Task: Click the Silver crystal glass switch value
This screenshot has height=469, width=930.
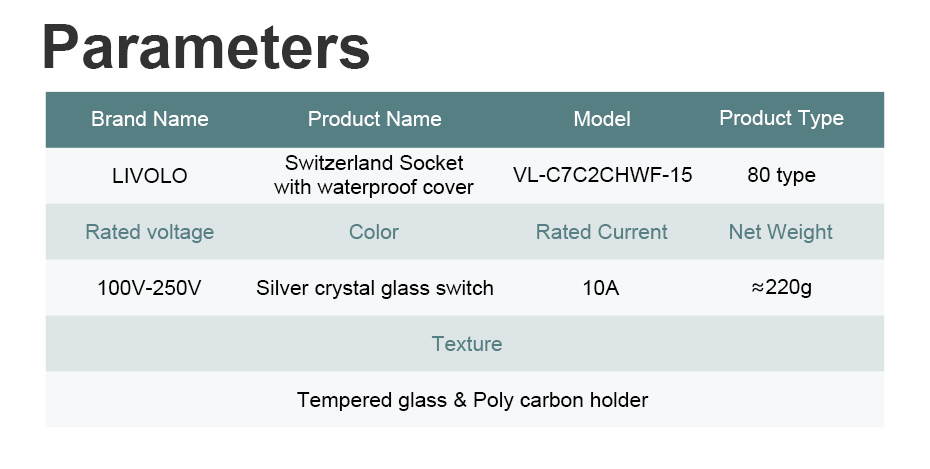Action: [374, 288]
